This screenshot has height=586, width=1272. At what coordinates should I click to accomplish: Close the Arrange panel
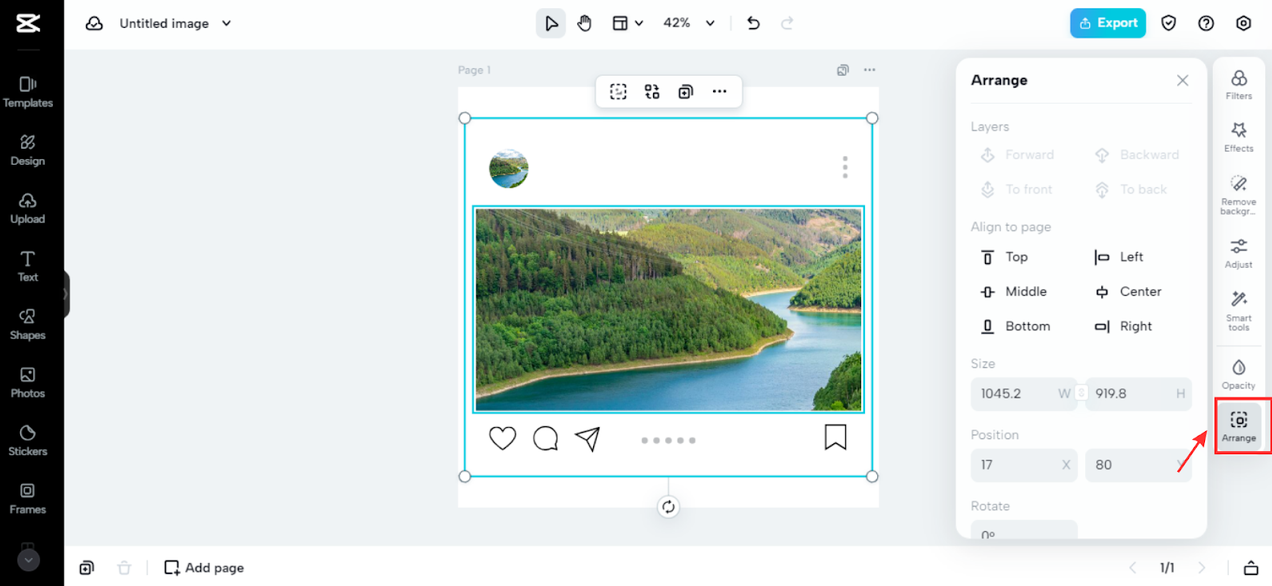pos(1182,80)
